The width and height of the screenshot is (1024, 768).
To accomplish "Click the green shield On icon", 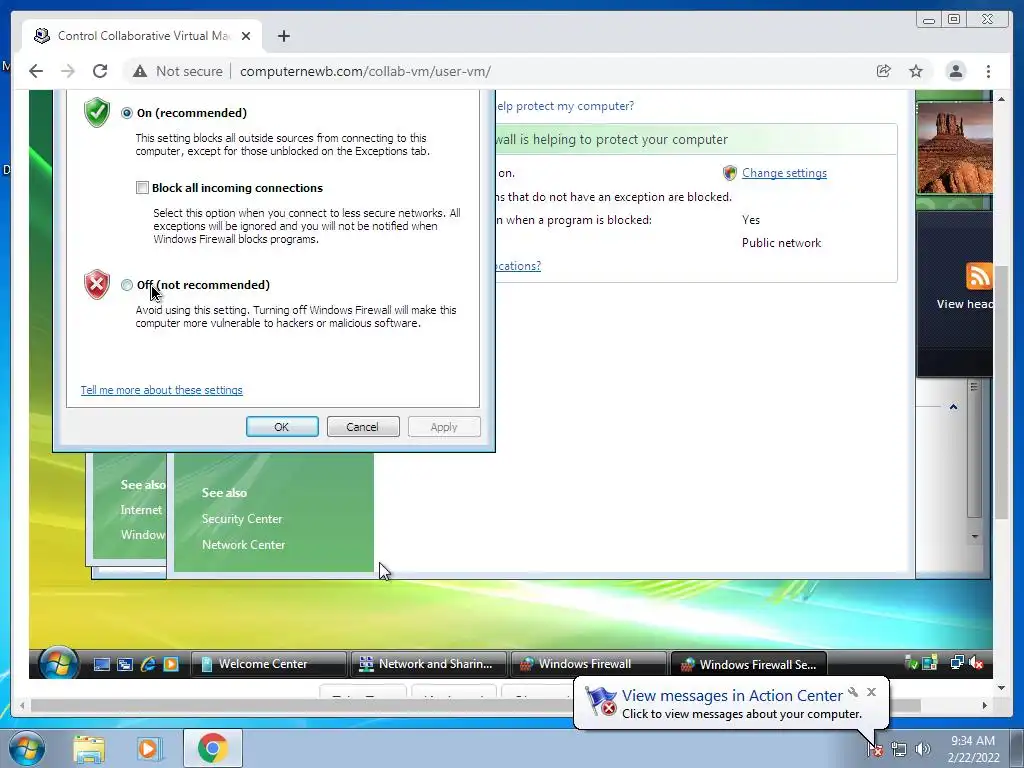I will 97,112.
